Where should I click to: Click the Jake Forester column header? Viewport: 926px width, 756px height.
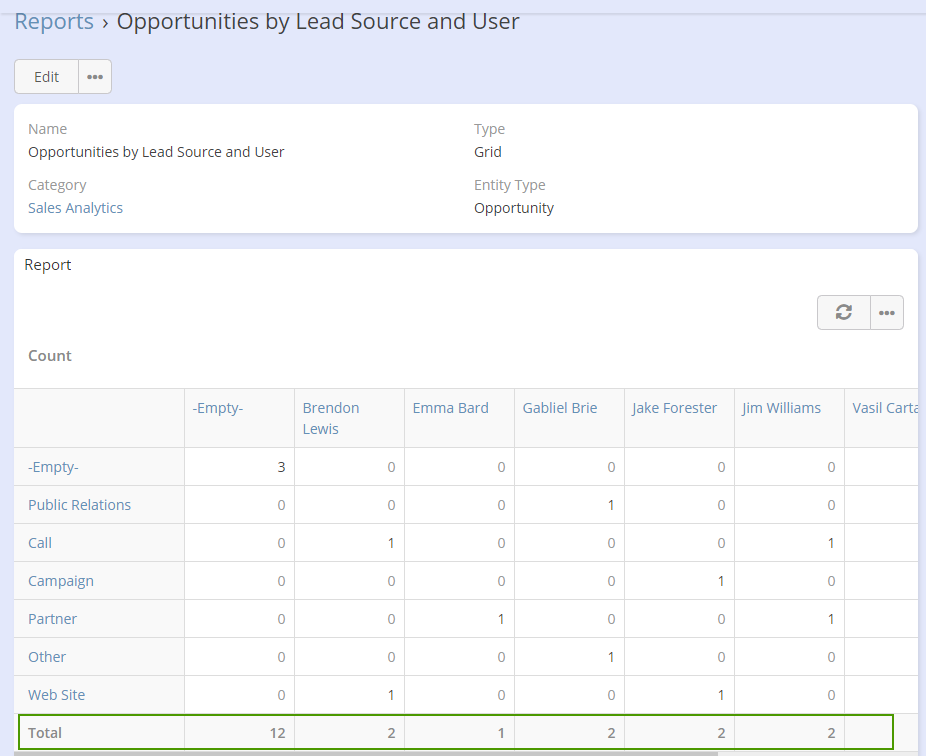(674, 408)
